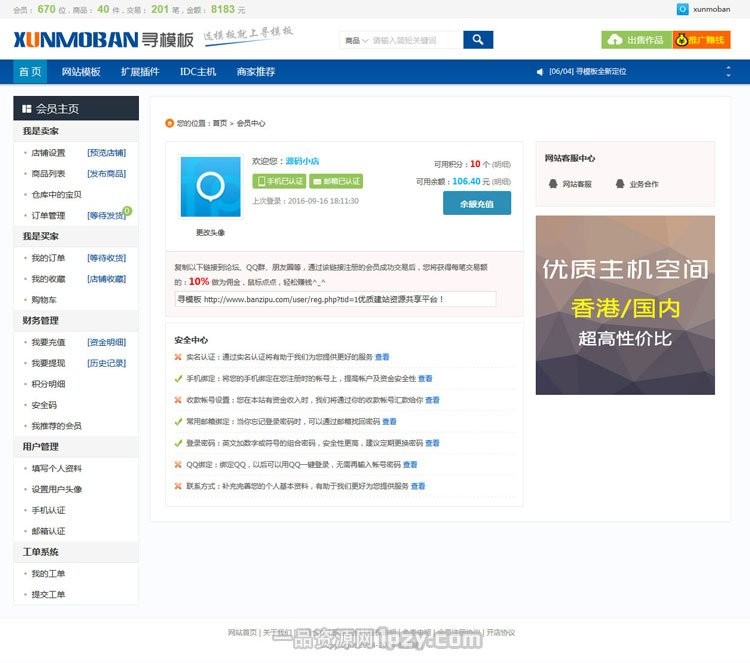Open 订单管理 in the sidebar
This screenshot has height=663, width=750.
(x=48, y=216)
